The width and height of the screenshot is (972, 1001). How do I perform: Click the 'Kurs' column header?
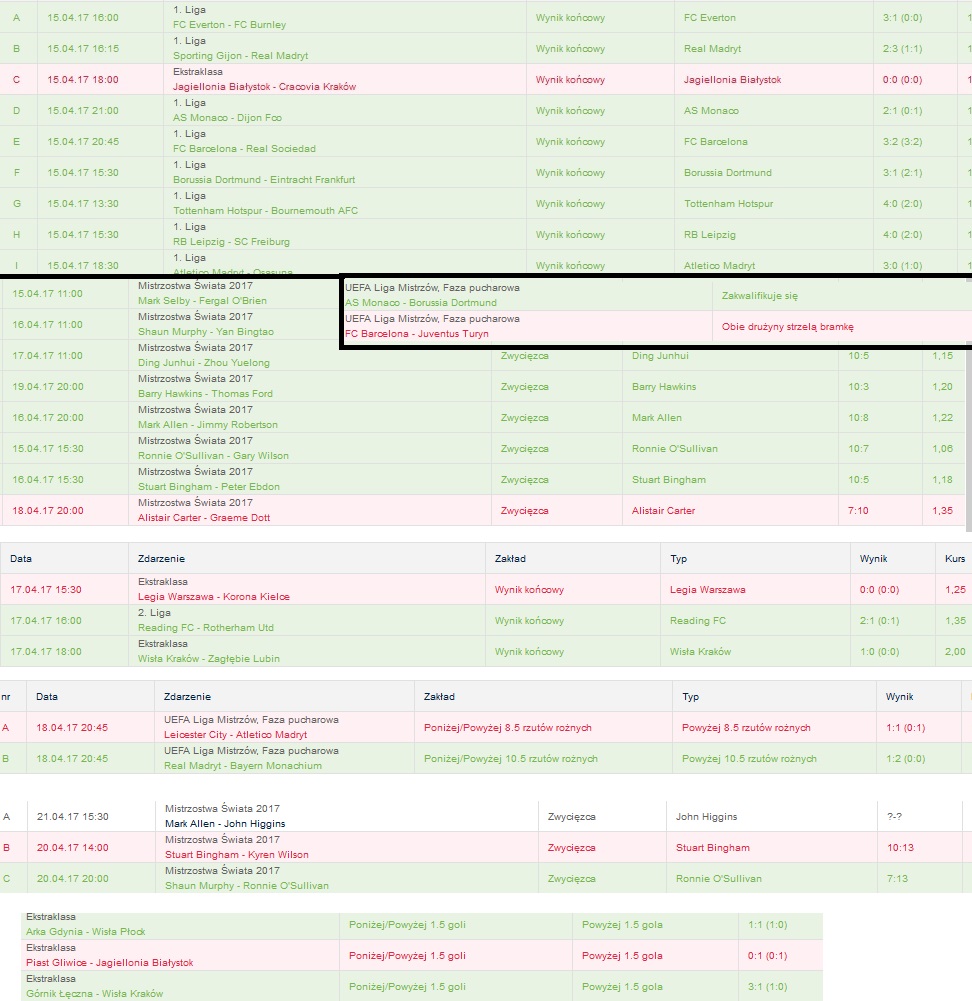click(955, 559)
